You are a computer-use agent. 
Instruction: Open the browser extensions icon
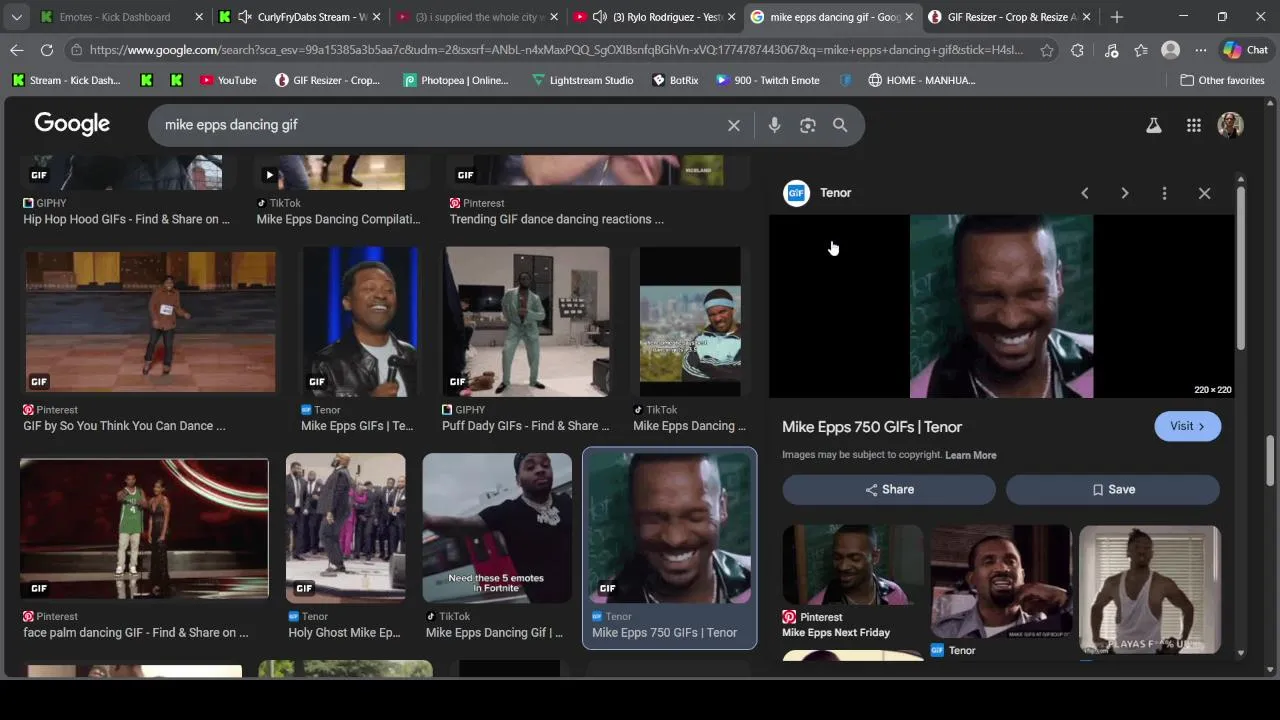(1077, 50)
